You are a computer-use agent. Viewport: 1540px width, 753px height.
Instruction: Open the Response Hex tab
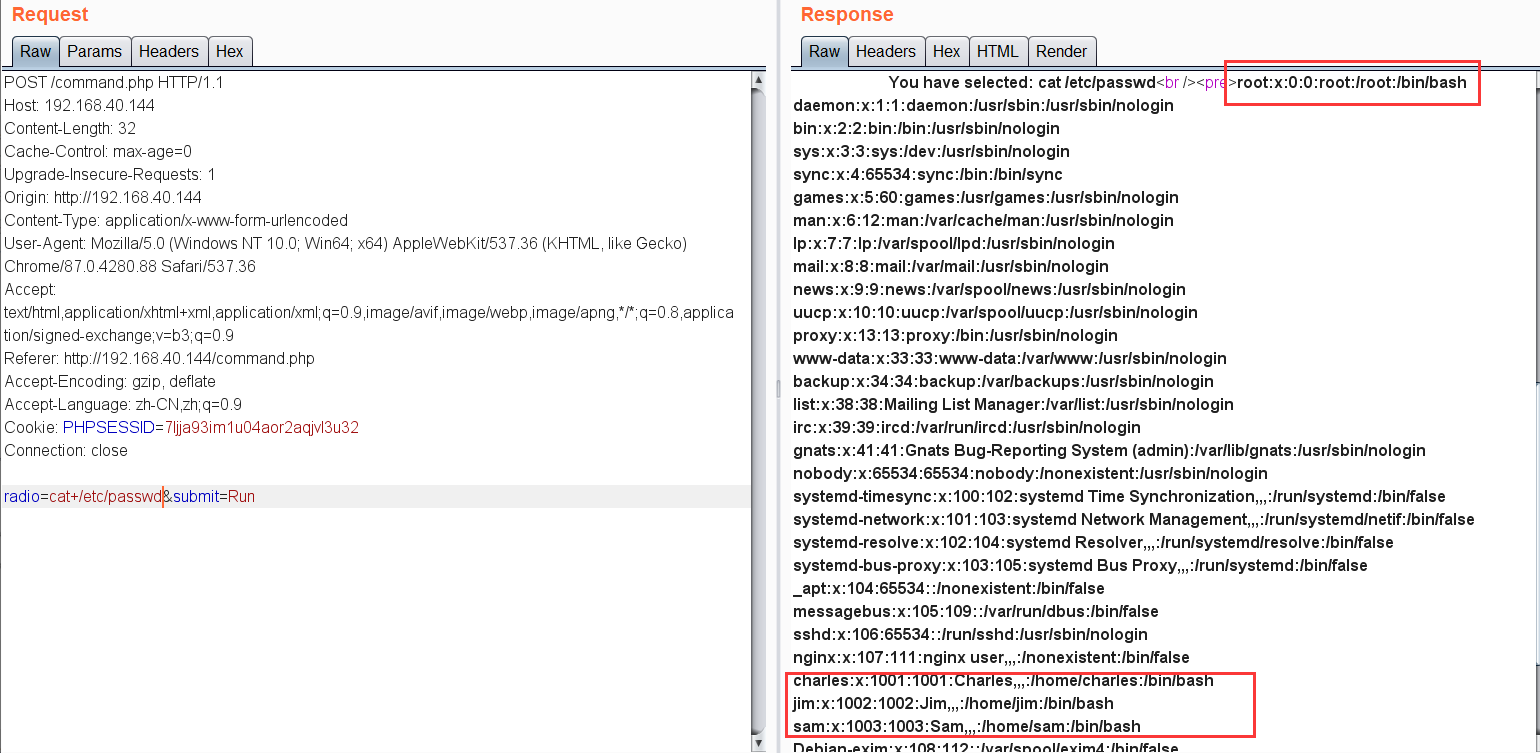946,52
